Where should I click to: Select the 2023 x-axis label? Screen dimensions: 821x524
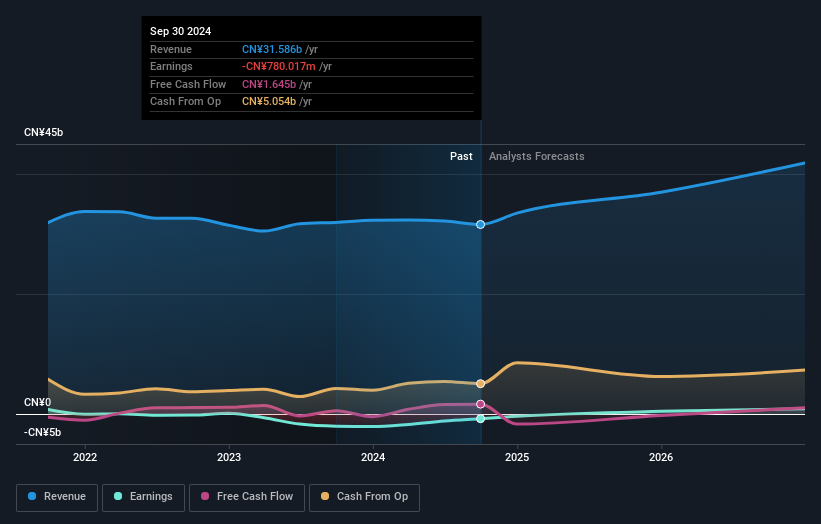coord(229,457)
